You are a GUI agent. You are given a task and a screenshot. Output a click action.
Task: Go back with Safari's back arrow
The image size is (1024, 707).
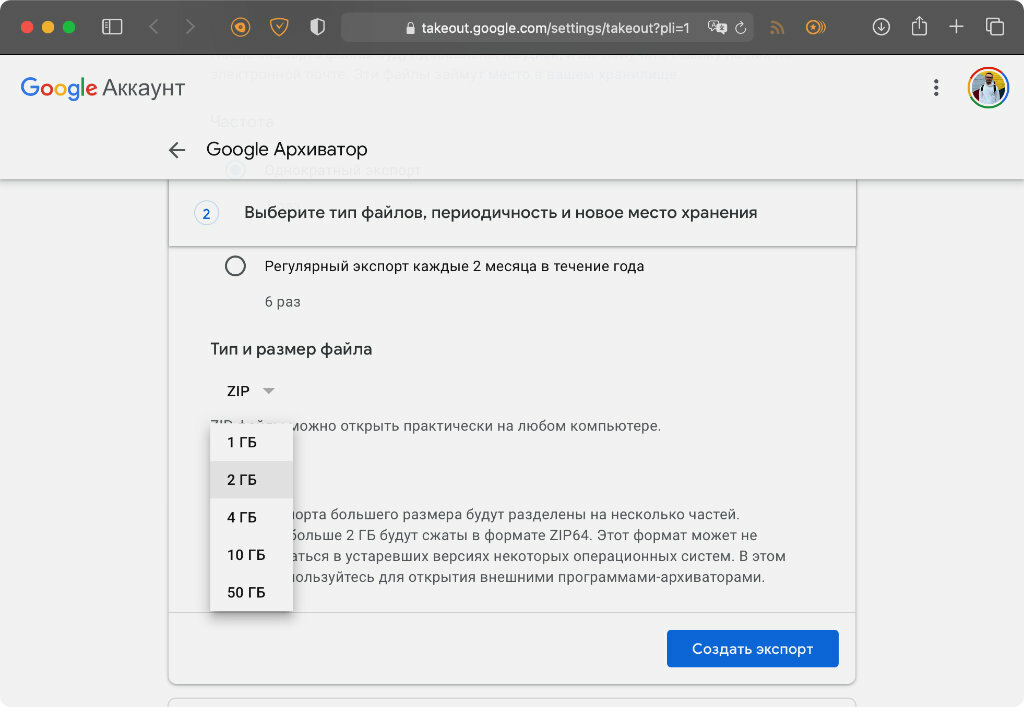click(154, 27)
